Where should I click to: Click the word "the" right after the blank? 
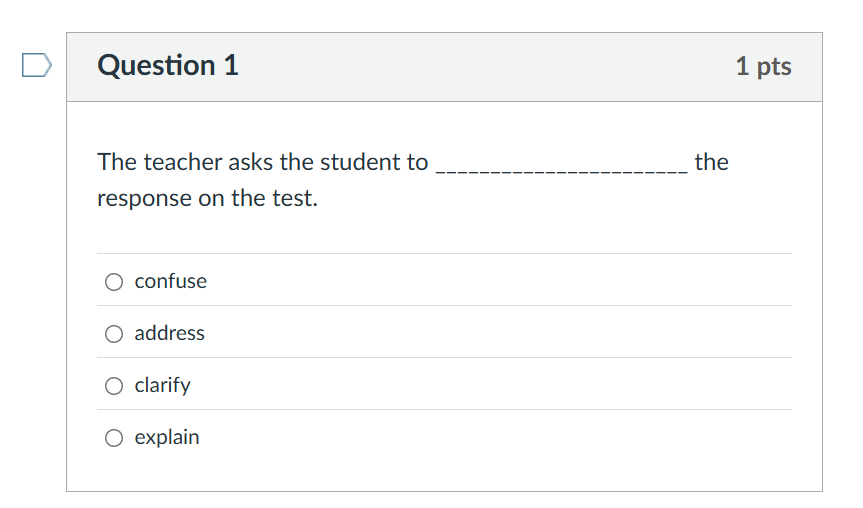coord(711,162)
